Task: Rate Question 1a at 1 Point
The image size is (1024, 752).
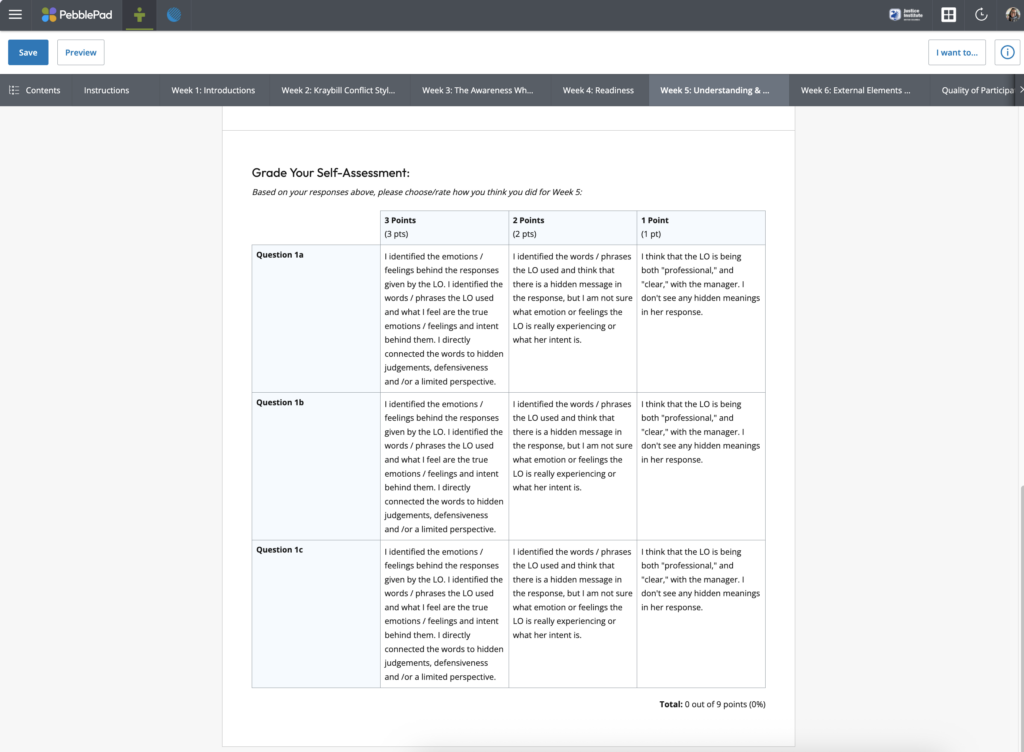Action: [701, 319]
